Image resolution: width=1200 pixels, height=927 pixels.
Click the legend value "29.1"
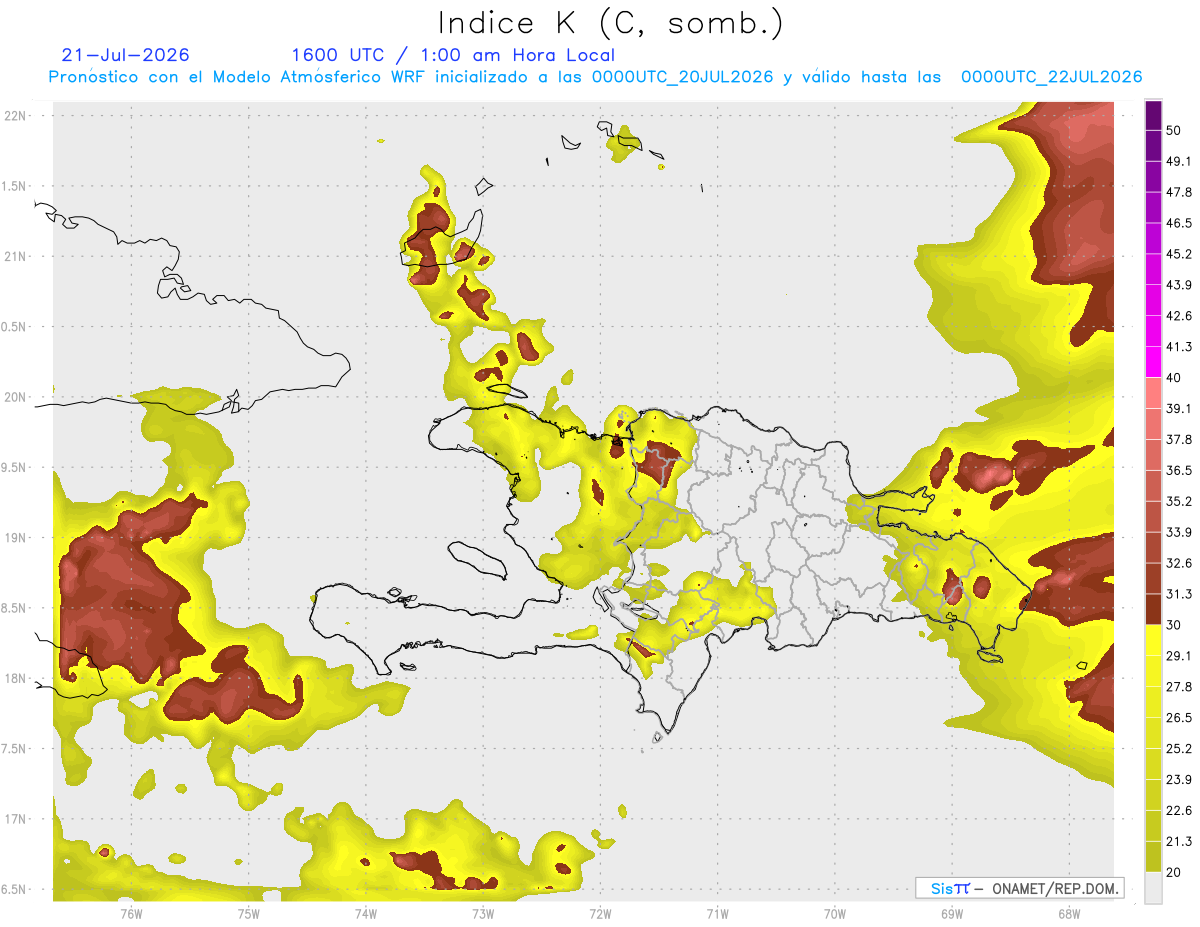coord(1179,656)
